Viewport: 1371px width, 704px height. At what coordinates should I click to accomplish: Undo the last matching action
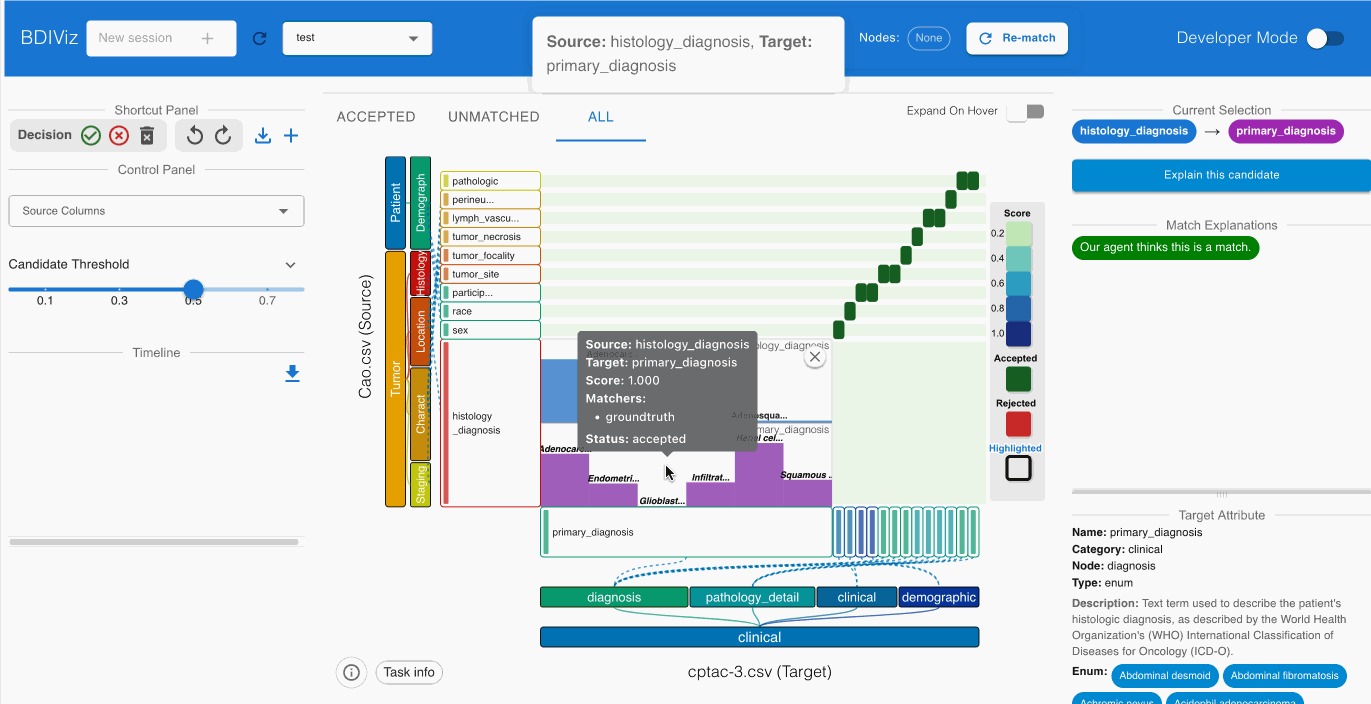194,134
